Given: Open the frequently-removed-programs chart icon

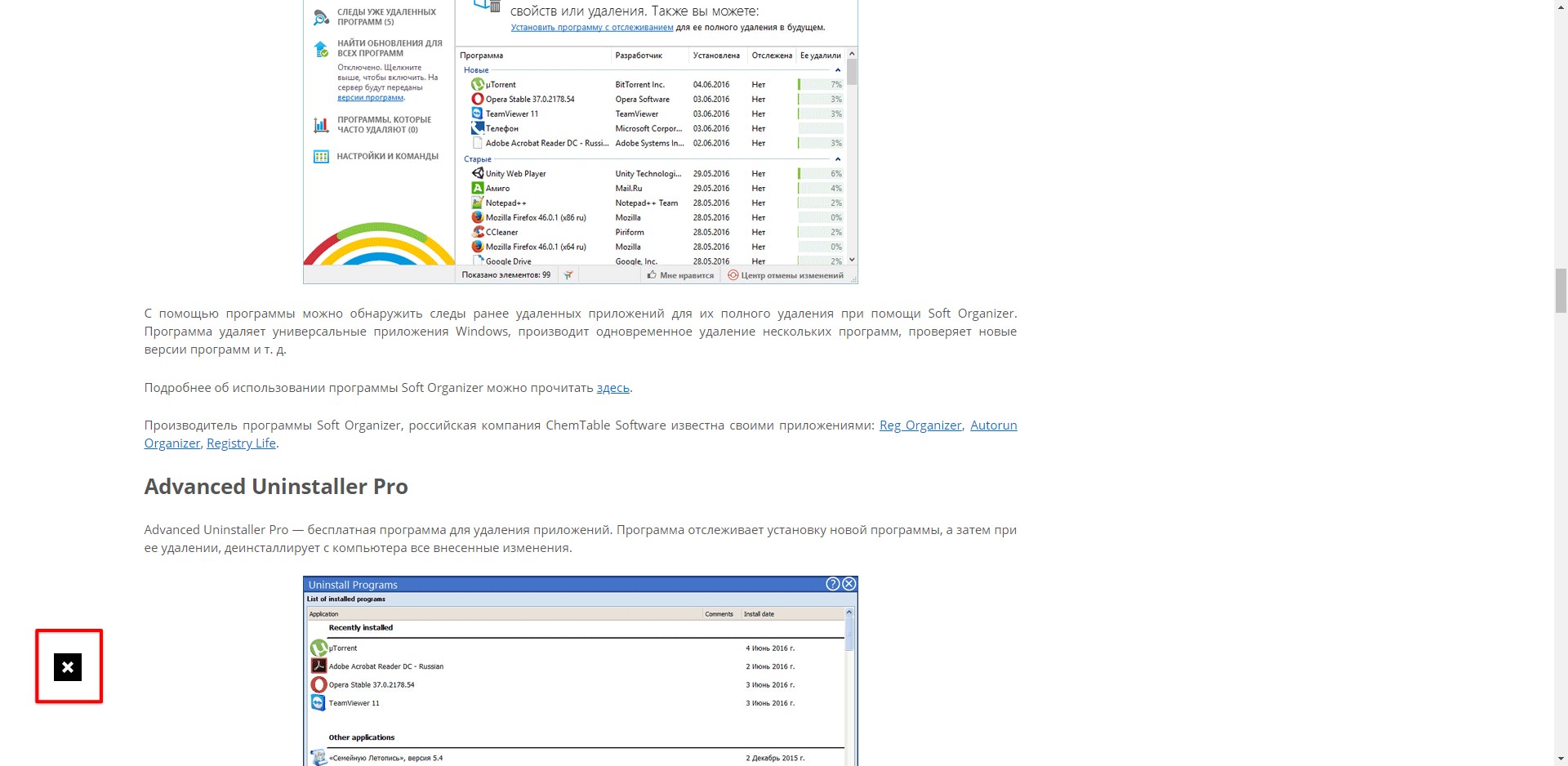Looking at the screenshot, I should tap(320, 124).
